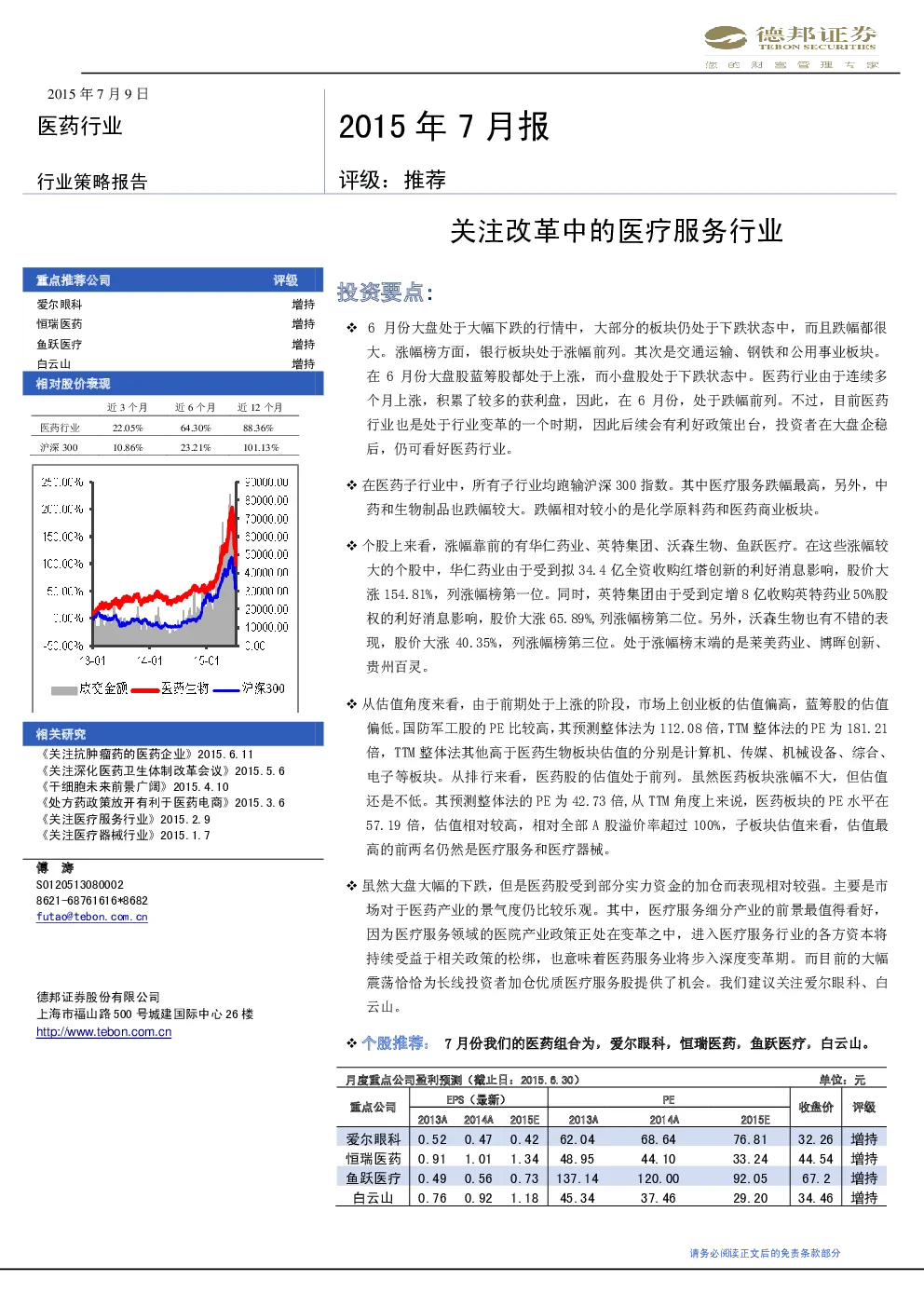The width and height of the screenshot is (924, 1307).
Task: Click the 个股推荐 blue label
Action: click(395, 1043)
